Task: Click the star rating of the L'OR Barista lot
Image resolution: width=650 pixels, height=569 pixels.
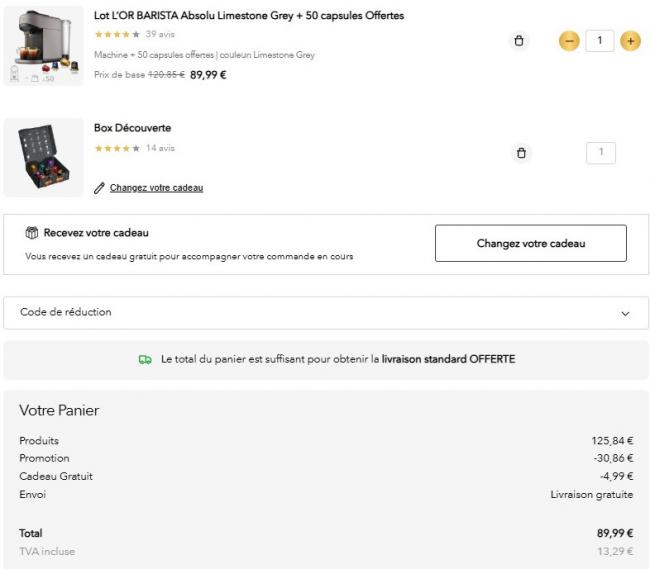Action: (116, 35)
